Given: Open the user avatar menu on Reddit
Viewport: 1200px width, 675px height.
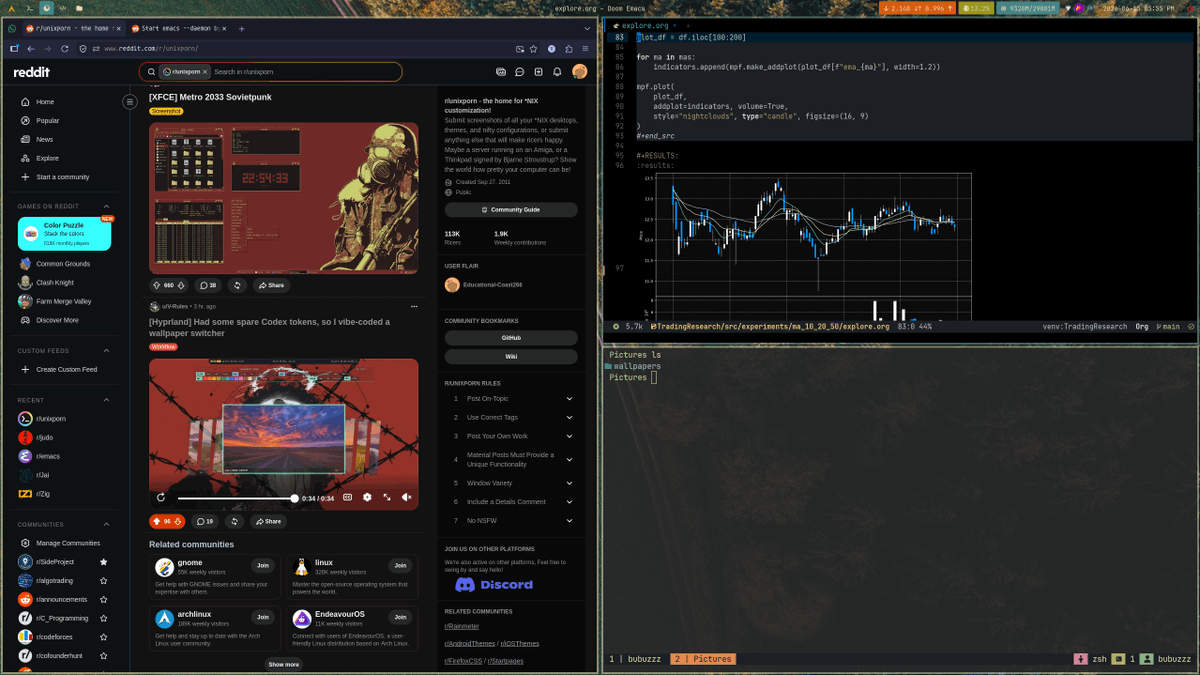Looking at the screenshot, I should tap(579, 72).
